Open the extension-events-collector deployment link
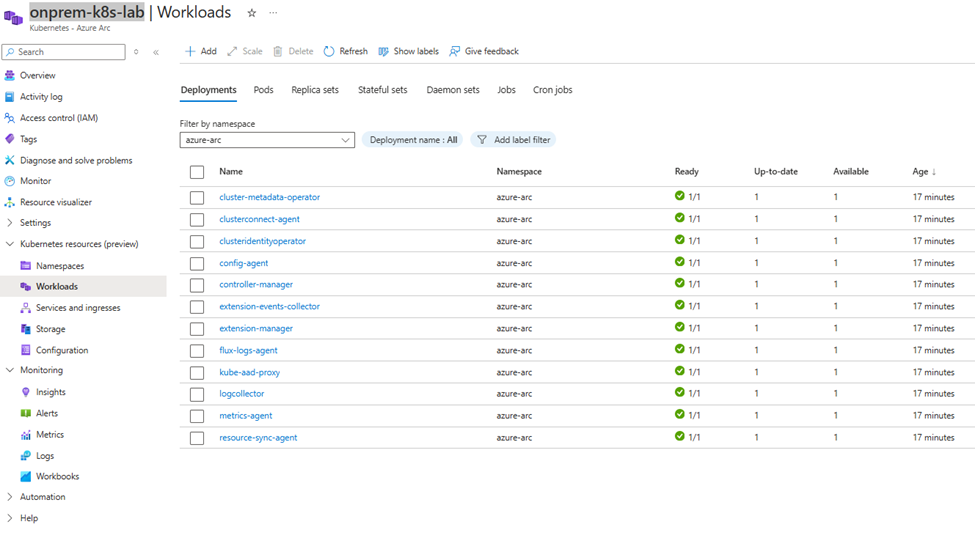 [269, 306]
